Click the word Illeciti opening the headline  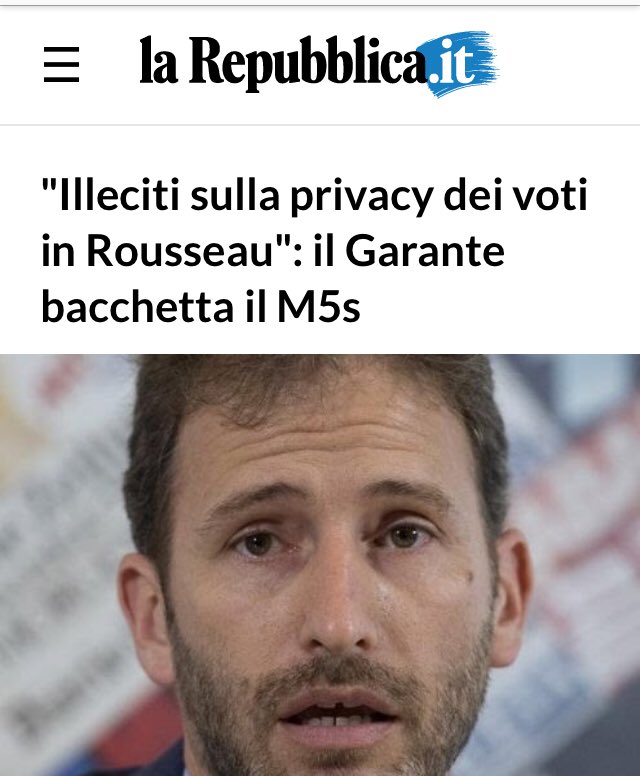(x=110, y=194)
